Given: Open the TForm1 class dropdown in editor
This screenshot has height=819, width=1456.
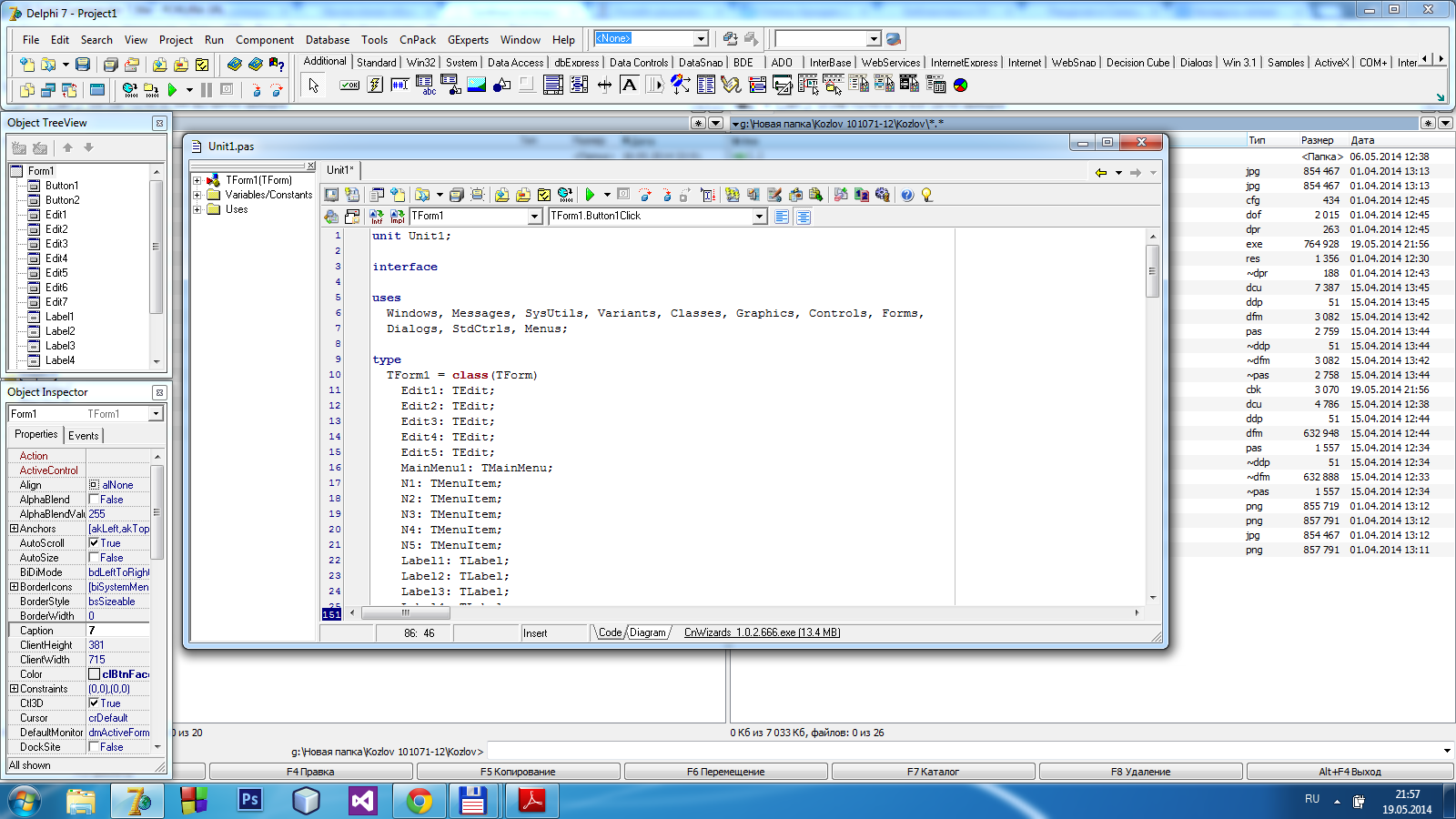Looking at the screenshot, I should 535,217.
